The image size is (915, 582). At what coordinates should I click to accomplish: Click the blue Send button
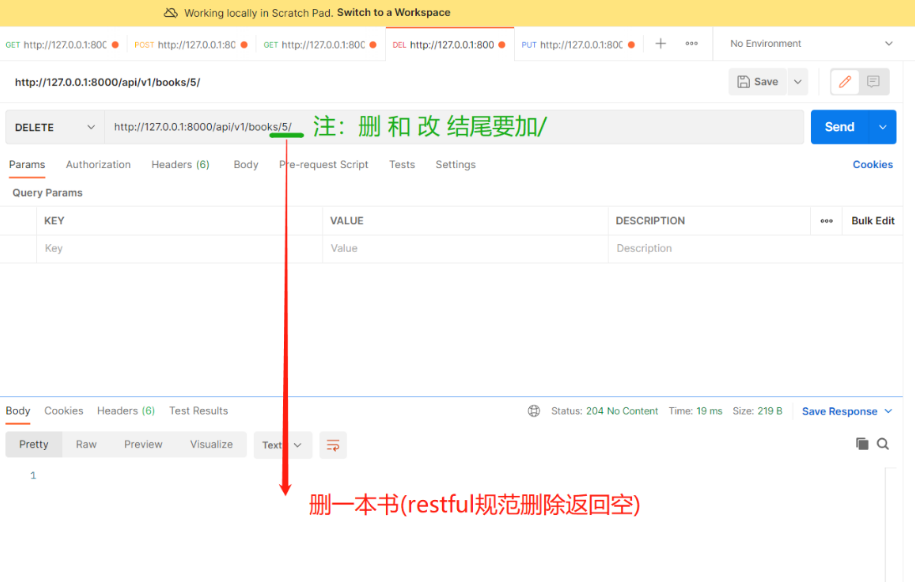pos(840,127)
